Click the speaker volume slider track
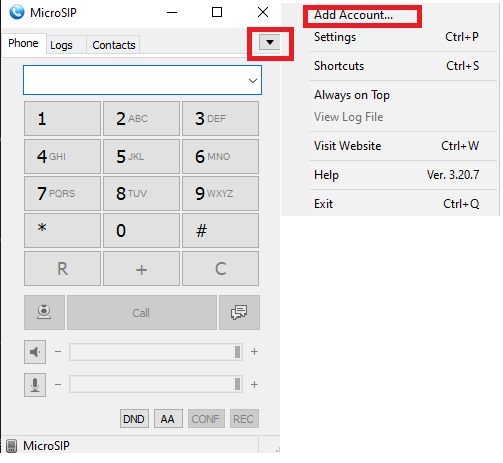Screen dimensions: 503x463 tap(156, 352)
